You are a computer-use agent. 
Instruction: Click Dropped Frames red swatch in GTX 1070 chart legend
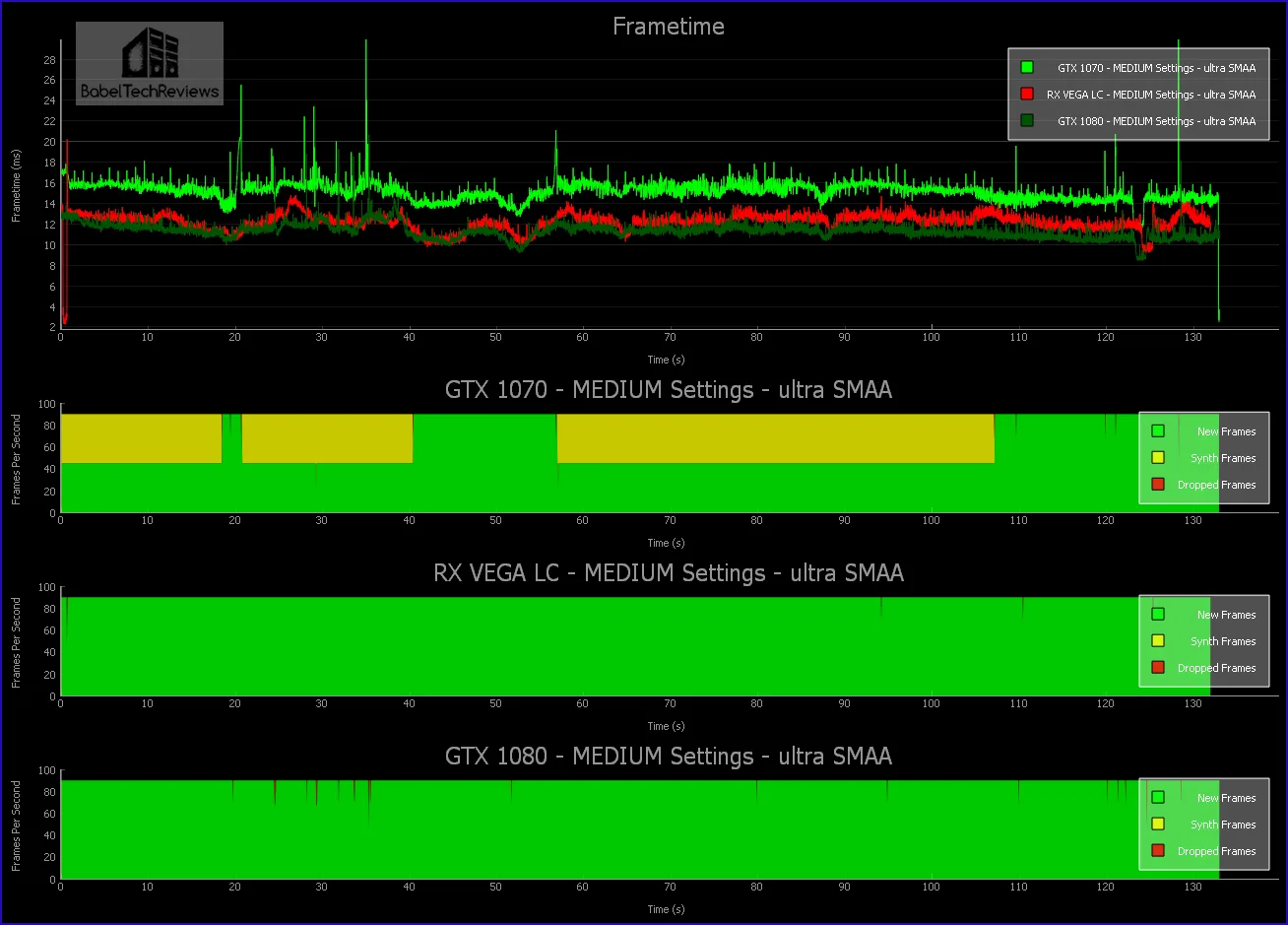click(1158, 485)
